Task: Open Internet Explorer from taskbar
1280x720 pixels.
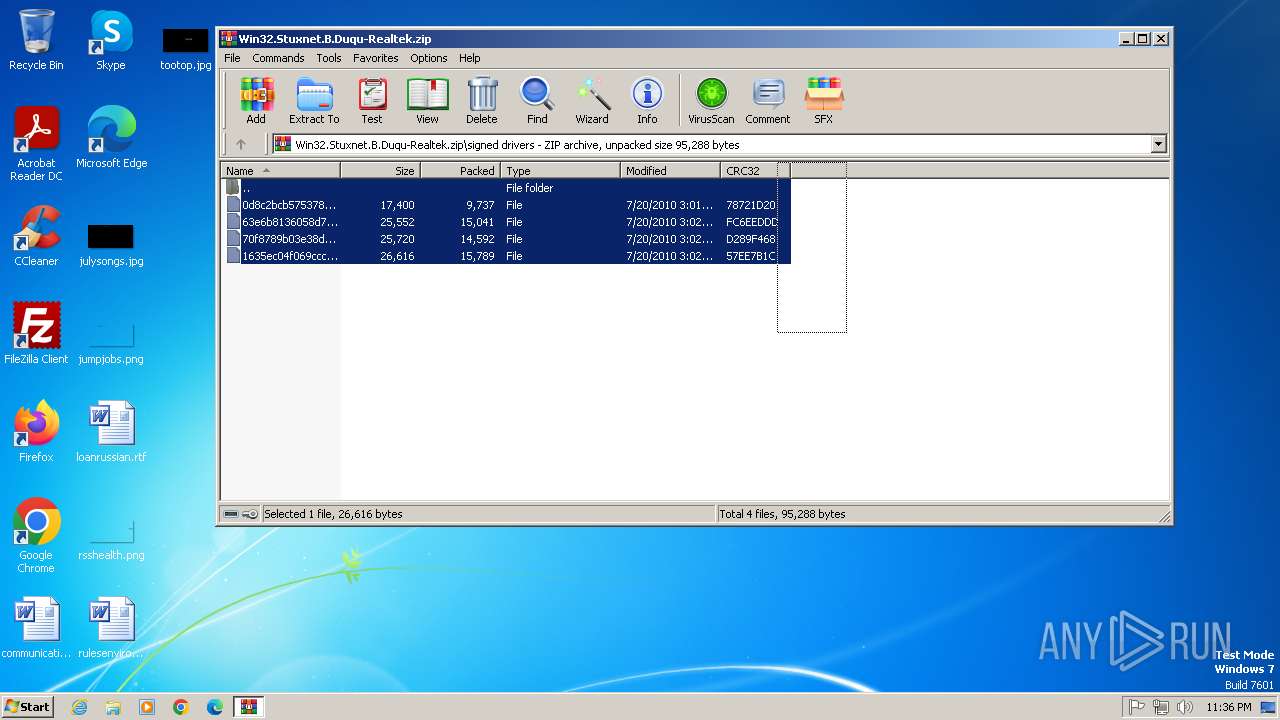Action: tap(79, 707)
